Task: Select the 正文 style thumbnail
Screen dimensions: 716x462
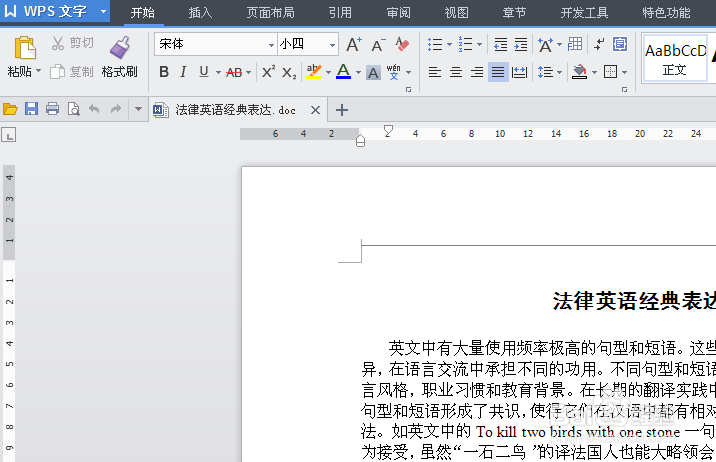Action: click(675, 59)
